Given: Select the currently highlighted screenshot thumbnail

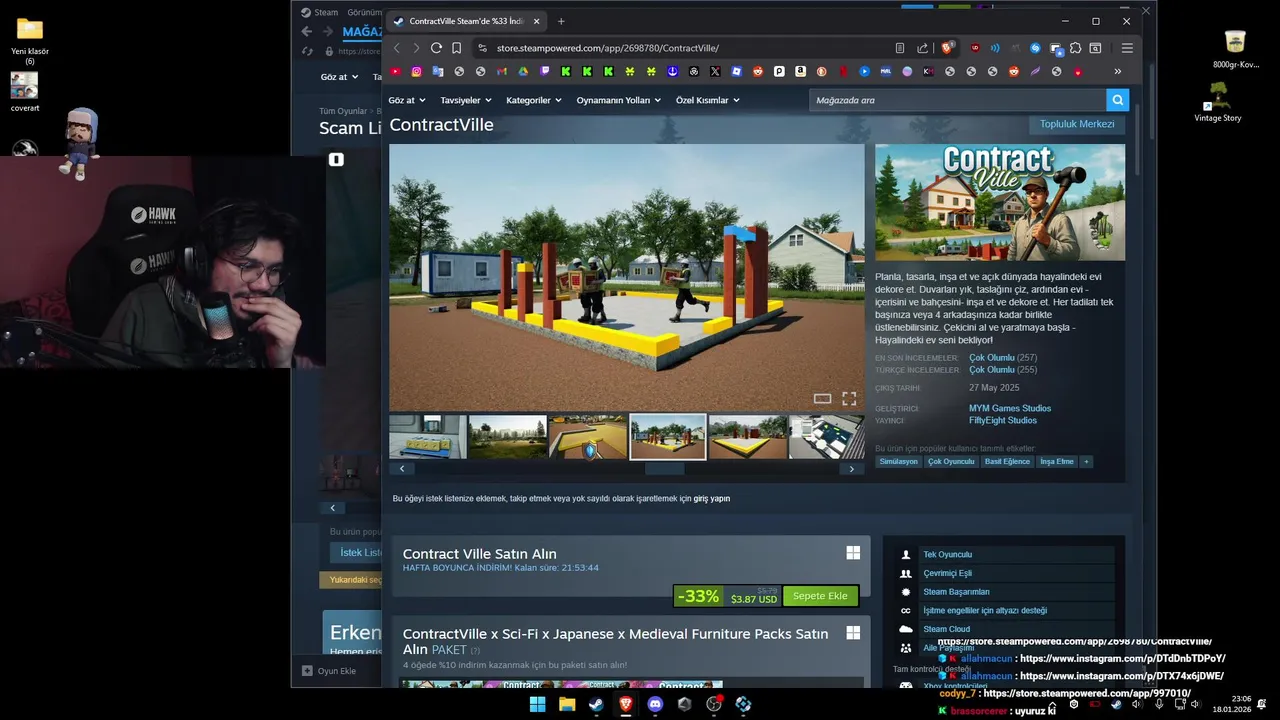Looking at the screenshot, I should (x=668, y=436).
